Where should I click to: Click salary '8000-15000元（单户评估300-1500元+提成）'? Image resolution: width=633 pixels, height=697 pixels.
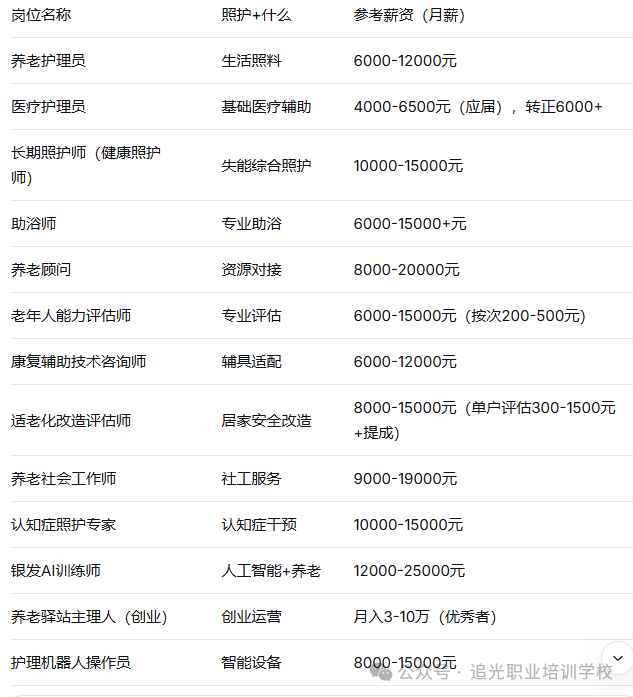485,420
